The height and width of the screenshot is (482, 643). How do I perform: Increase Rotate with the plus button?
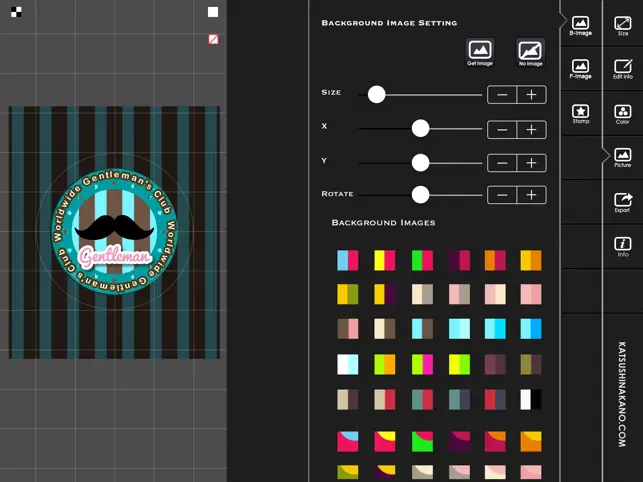point(531,195)
